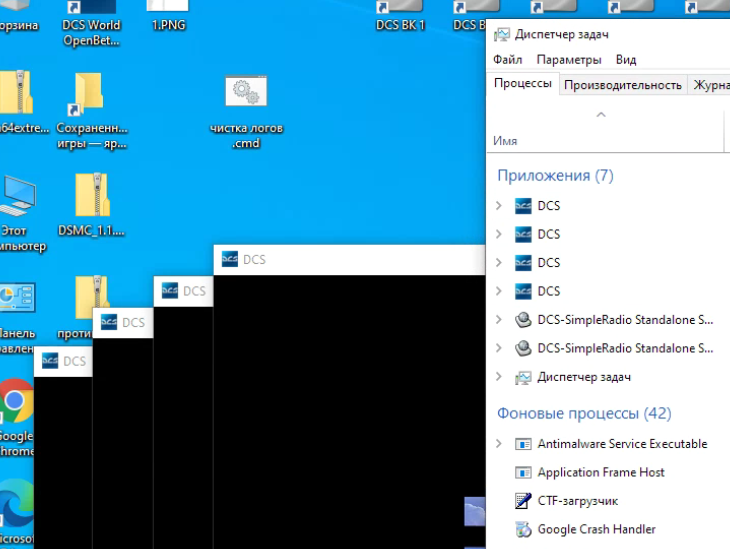The height and width of the screenshot is (549, 730).
Task: Click the CTF-загрузчик process icon
Action: pyautogui.click(x=523, y=501)
